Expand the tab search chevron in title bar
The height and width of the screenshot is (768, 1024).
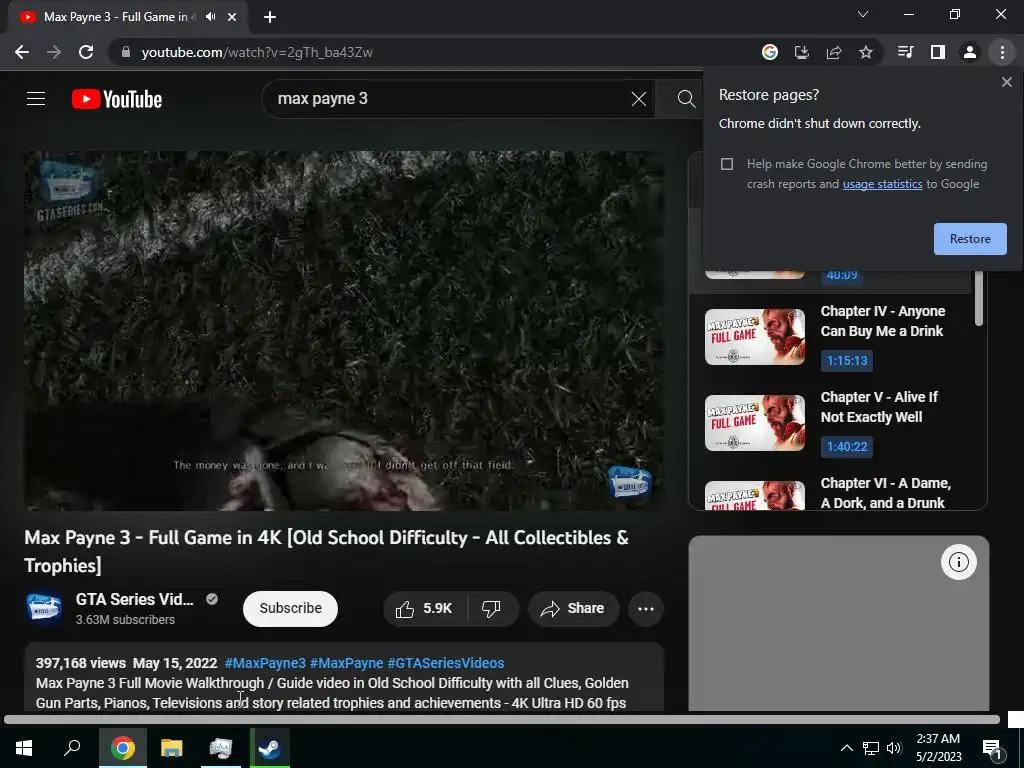(x=863, y=14)
